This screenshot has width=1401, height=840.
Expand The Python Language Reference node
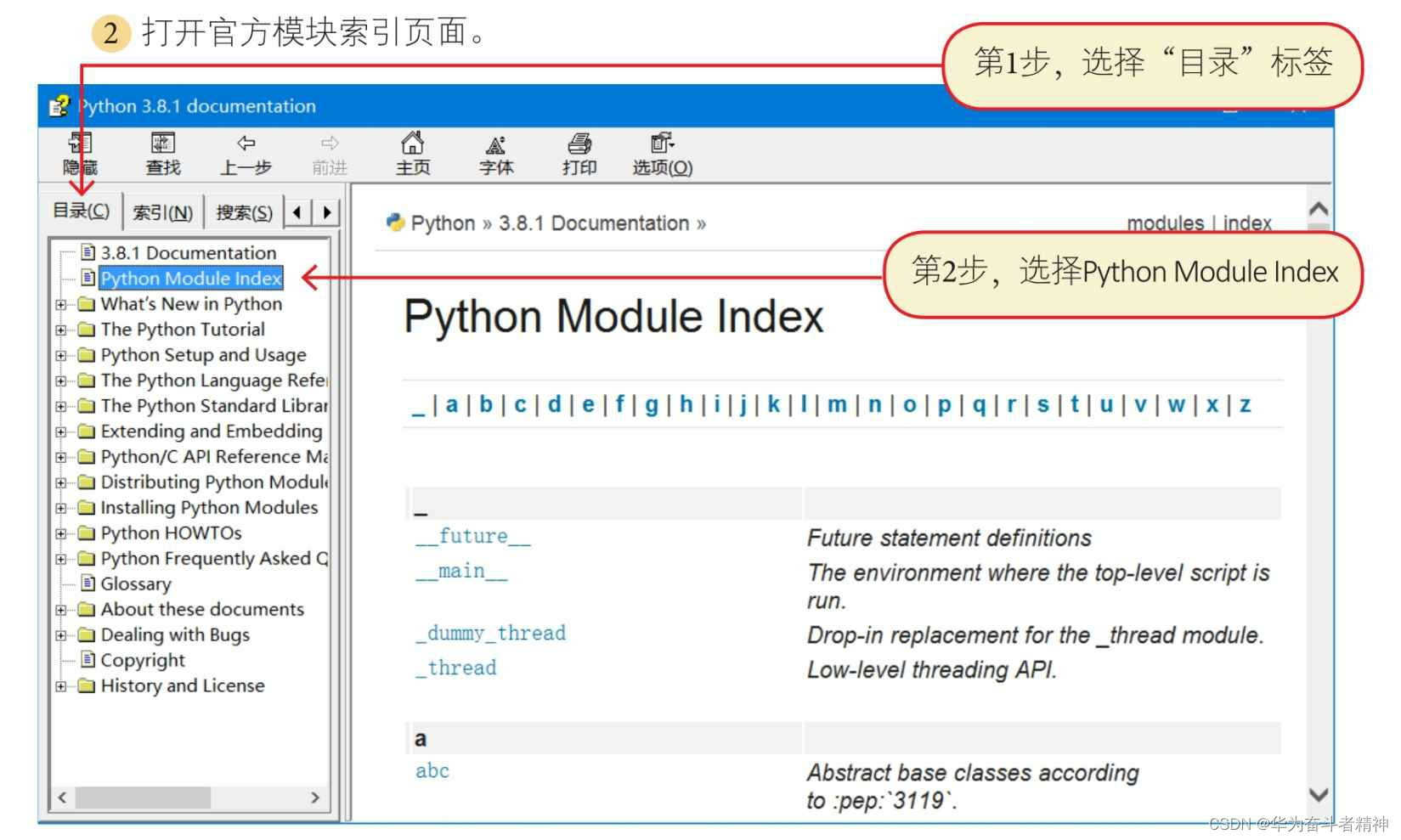(x=61, y=381)
